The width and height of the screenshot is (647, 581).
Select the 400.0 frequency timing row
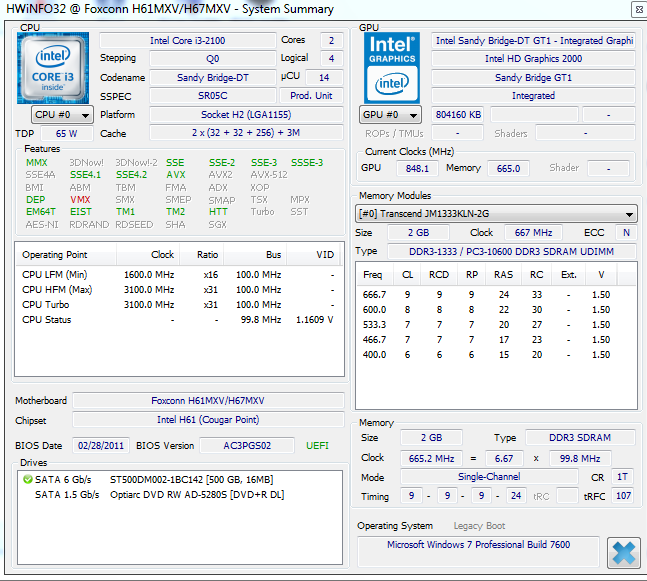[496, 355]
